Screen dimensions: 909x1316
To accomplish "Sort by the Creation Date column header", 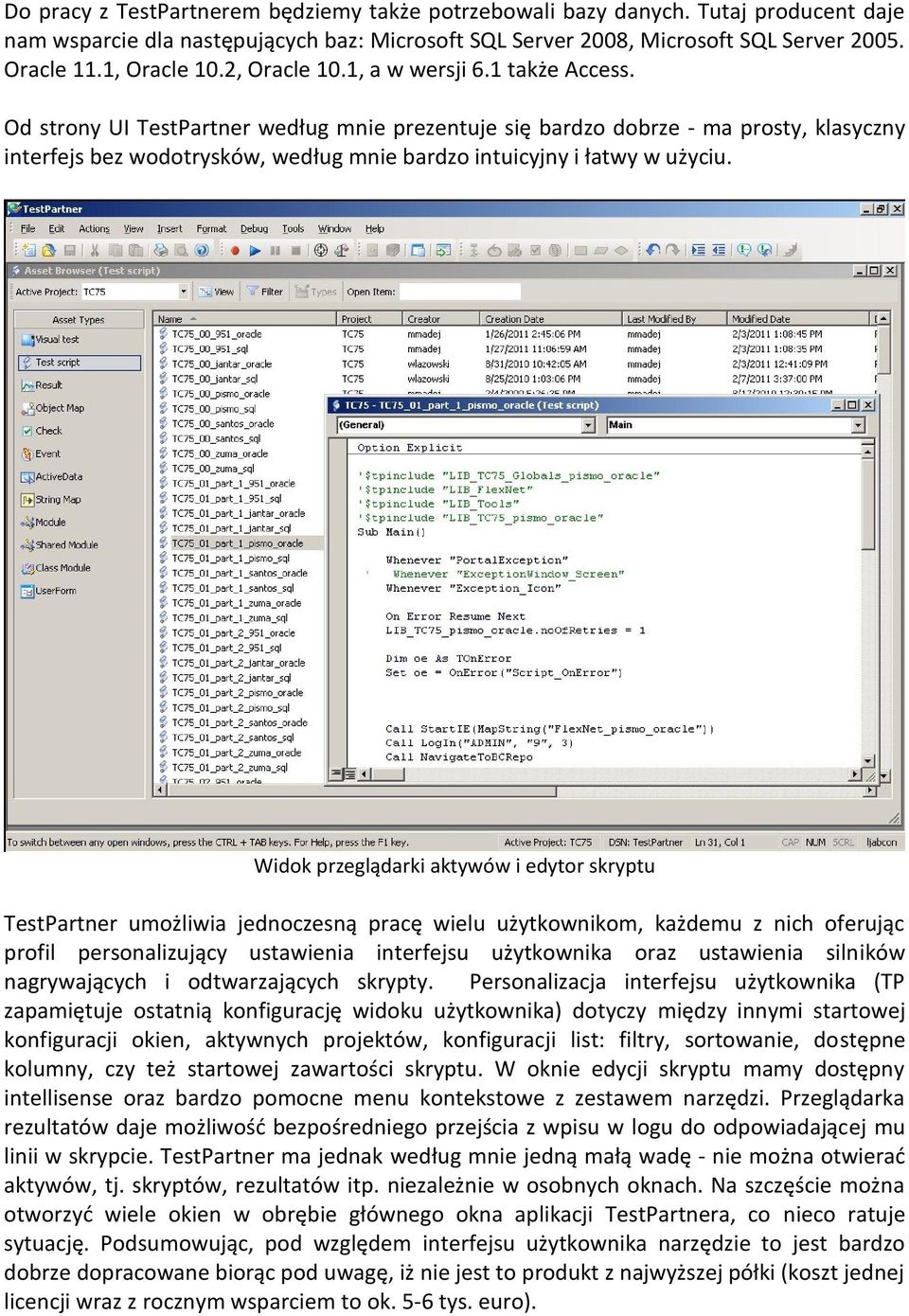I will pyautogui.click(x=552, y=319).
